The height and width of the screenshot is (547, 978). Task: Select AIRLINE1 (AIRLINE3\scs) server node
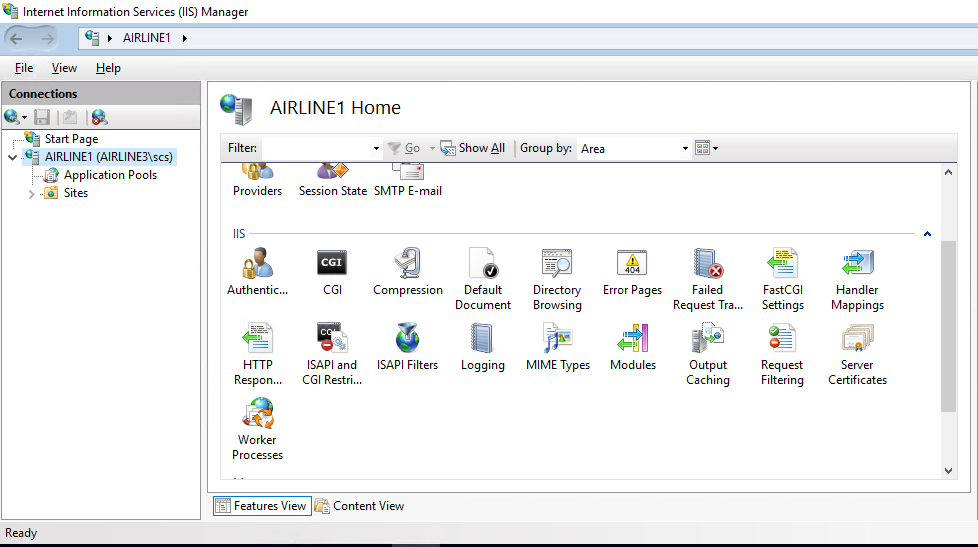(109, 157)
